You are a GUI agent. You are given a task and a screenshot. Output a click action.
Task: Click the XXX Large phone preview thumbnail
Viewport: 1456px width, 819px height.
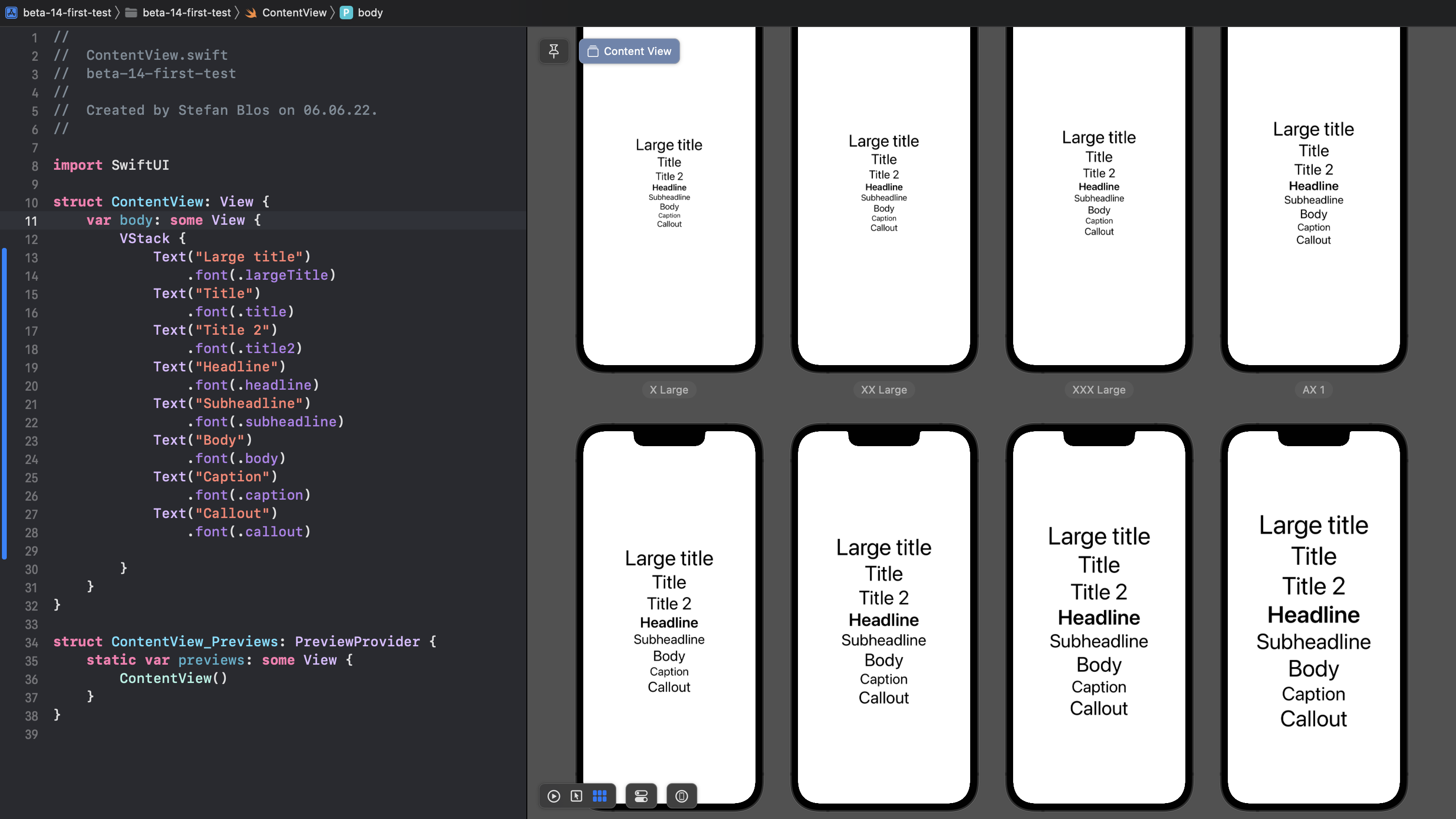[1099, 198]
